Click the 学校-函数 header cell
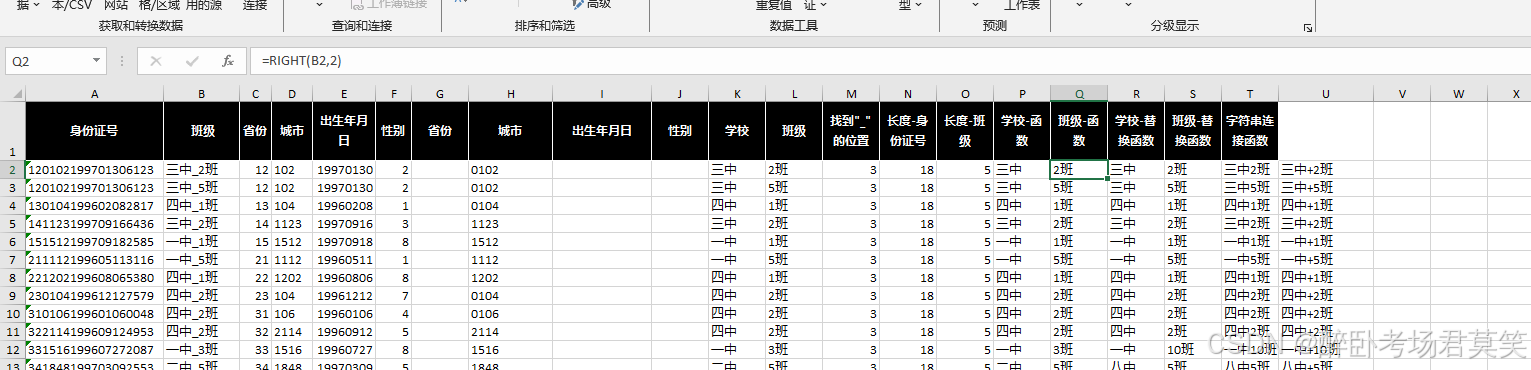Image resolution: width=1531 pixels, height=370 pixels. 1022,131
